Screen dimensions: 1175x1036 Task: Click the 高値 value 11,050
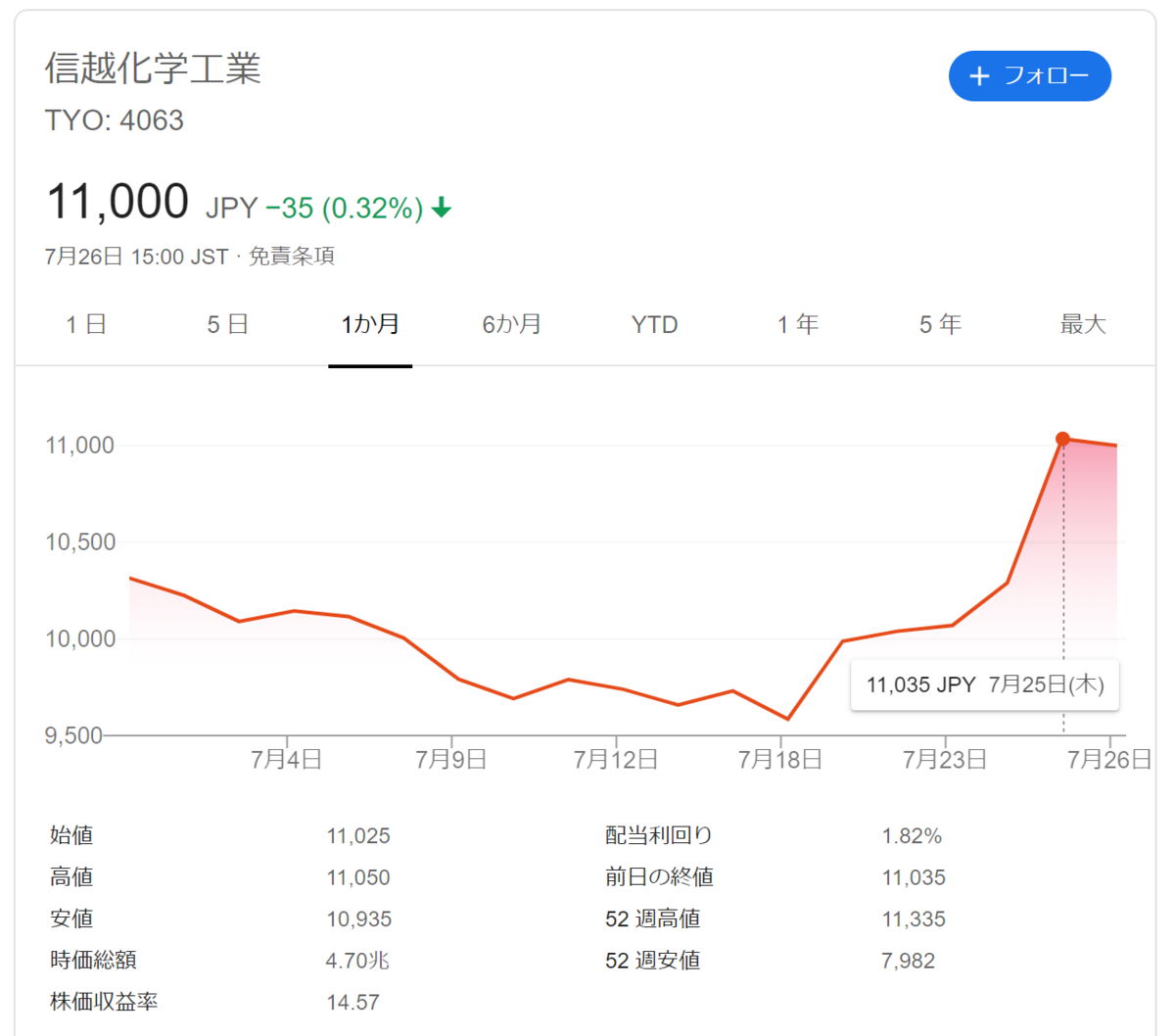point(358,878)
